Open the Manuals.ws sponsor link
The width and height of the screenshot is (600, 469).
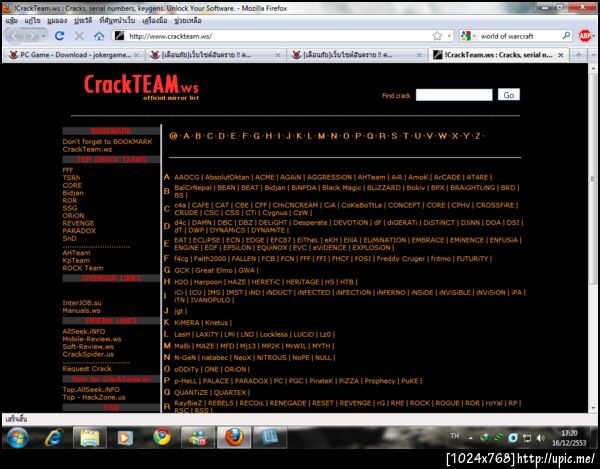click(82, 311)
